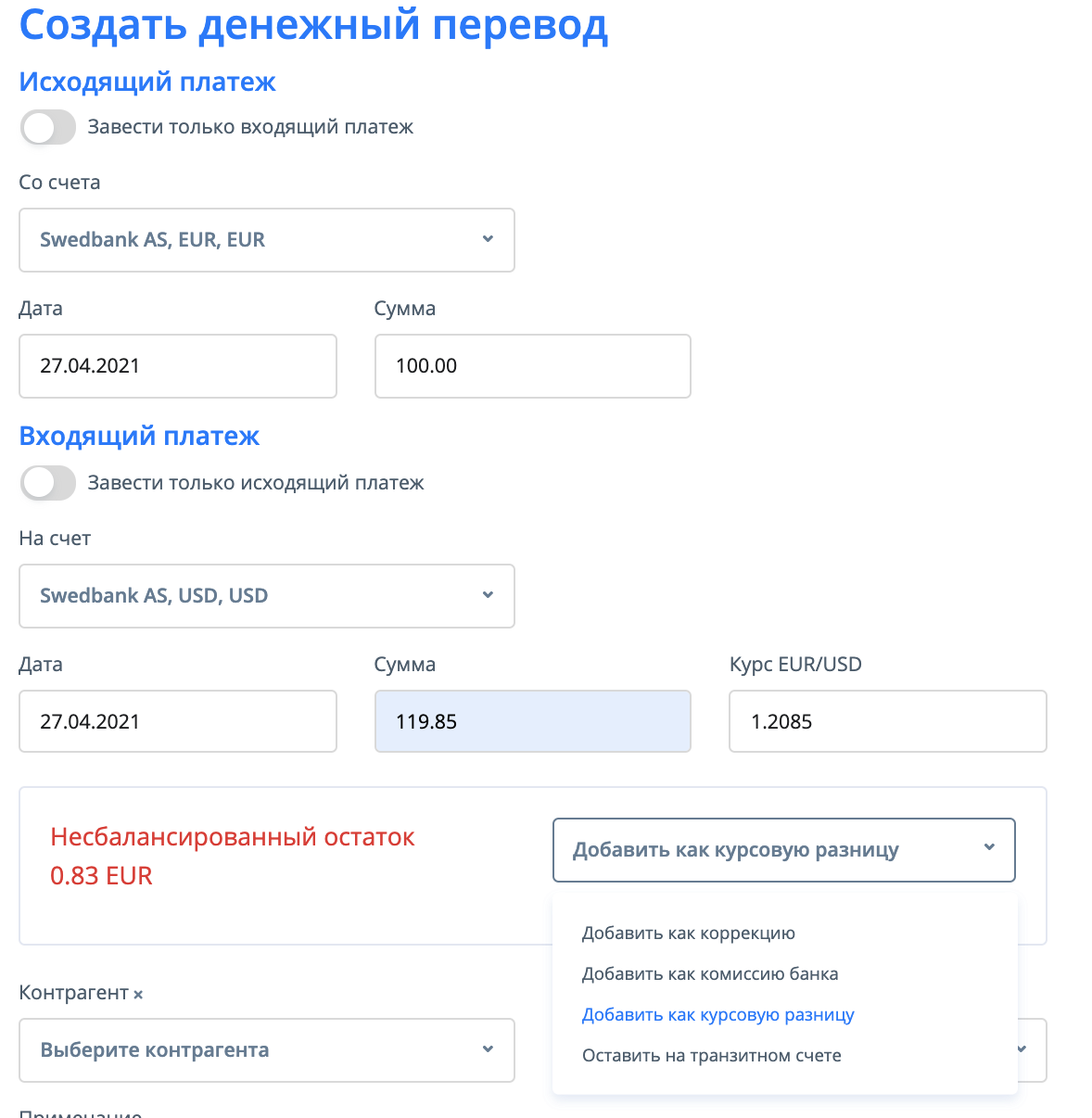
Task: Open the 'Со счета' account dropdown
Action: (266, 240)
